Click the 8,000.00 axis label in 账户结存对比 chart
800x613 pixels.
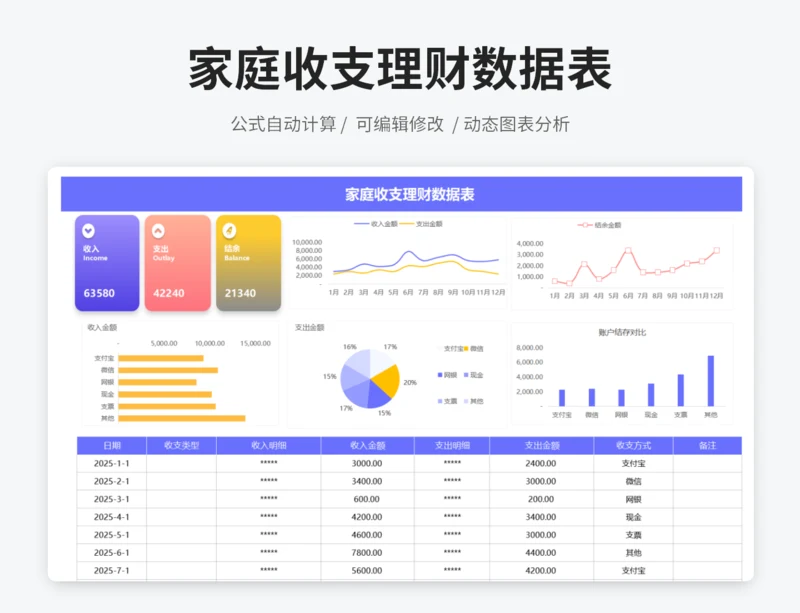(530, 348)
